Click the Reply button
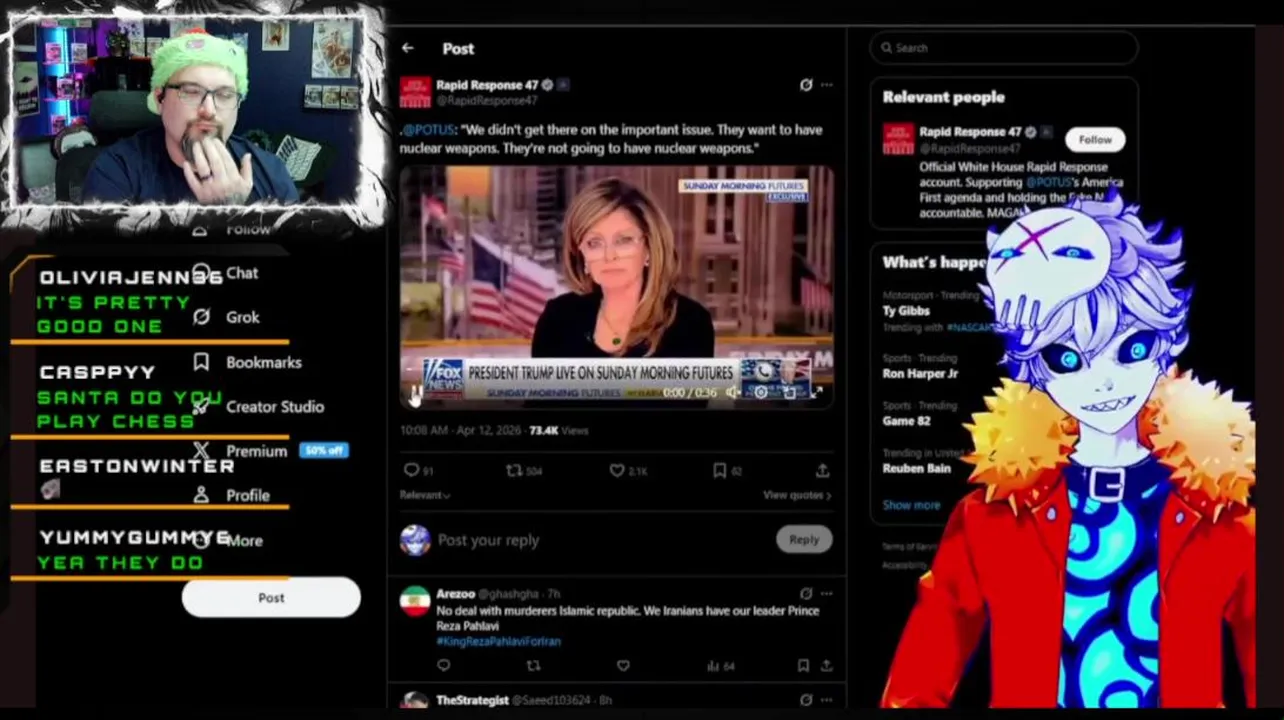The image size is (1284, 720). (804, 539)
